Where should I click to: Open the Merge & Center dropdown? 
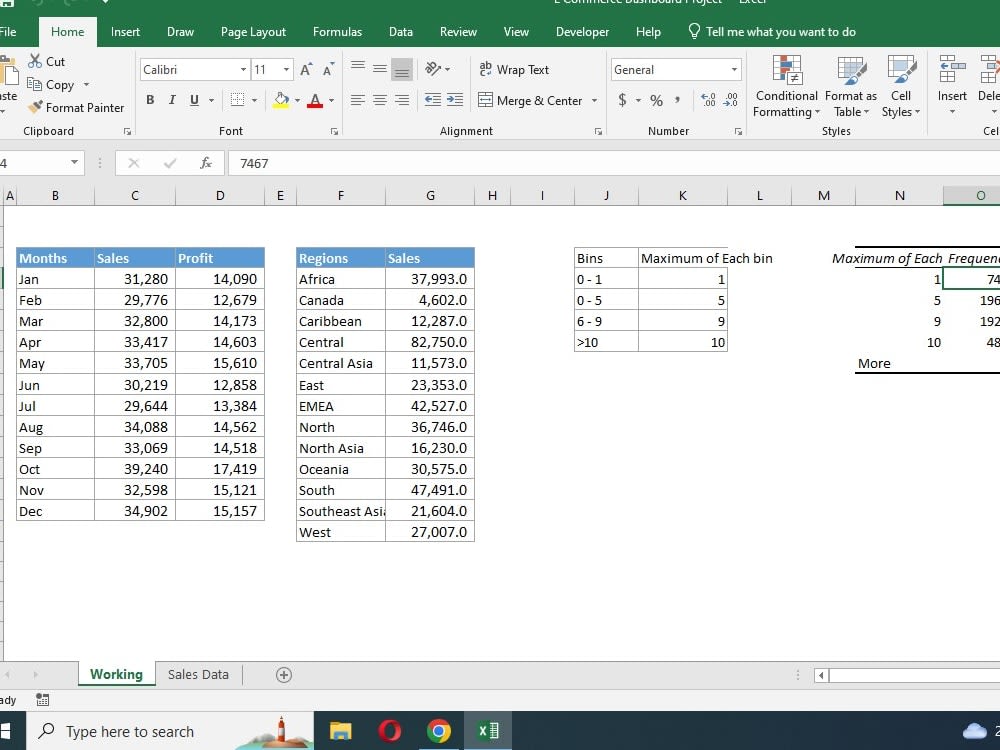point(595,100)
